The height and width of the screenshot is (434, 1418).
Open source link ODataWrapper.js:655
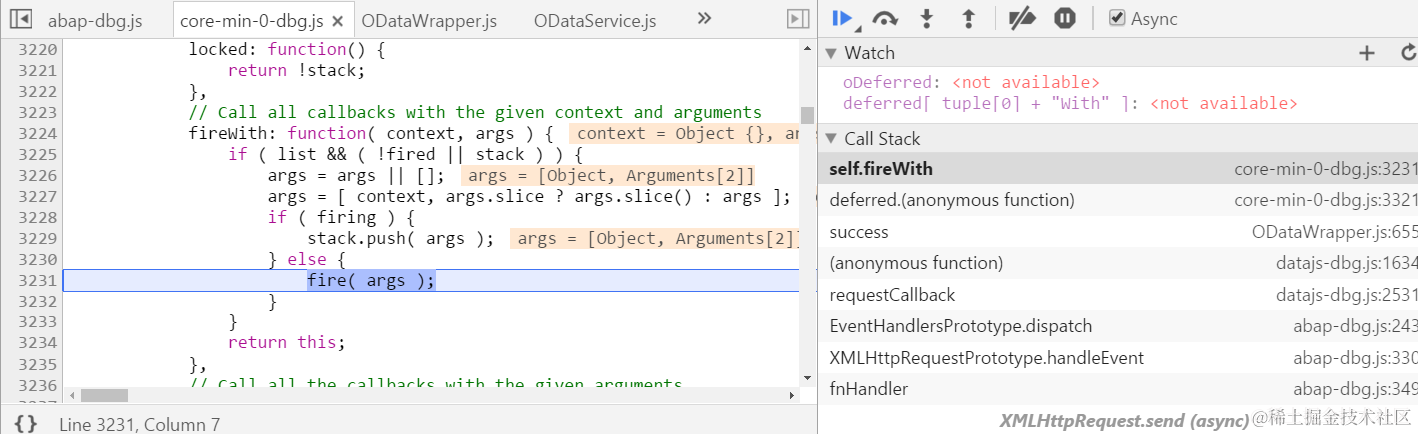[1335, 232]
